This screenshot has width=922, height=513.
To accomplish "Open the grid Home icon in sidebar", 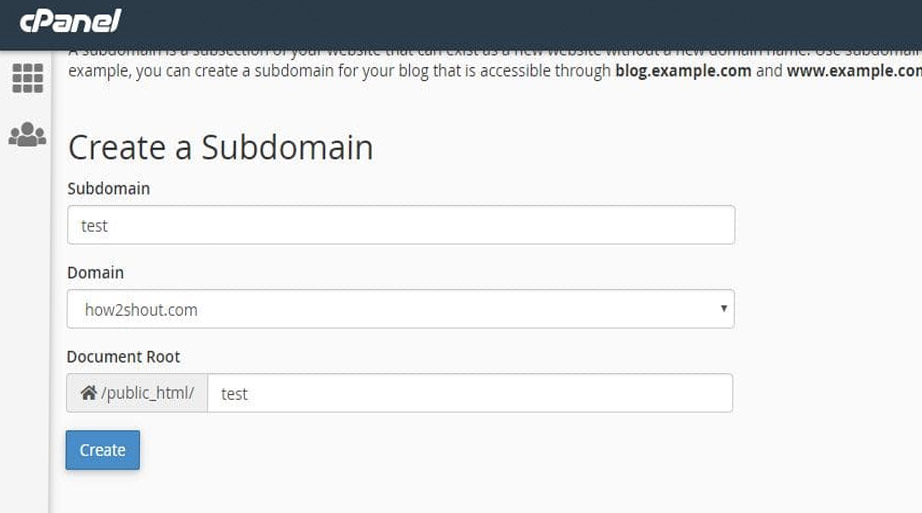I will (x=27, y=78).
